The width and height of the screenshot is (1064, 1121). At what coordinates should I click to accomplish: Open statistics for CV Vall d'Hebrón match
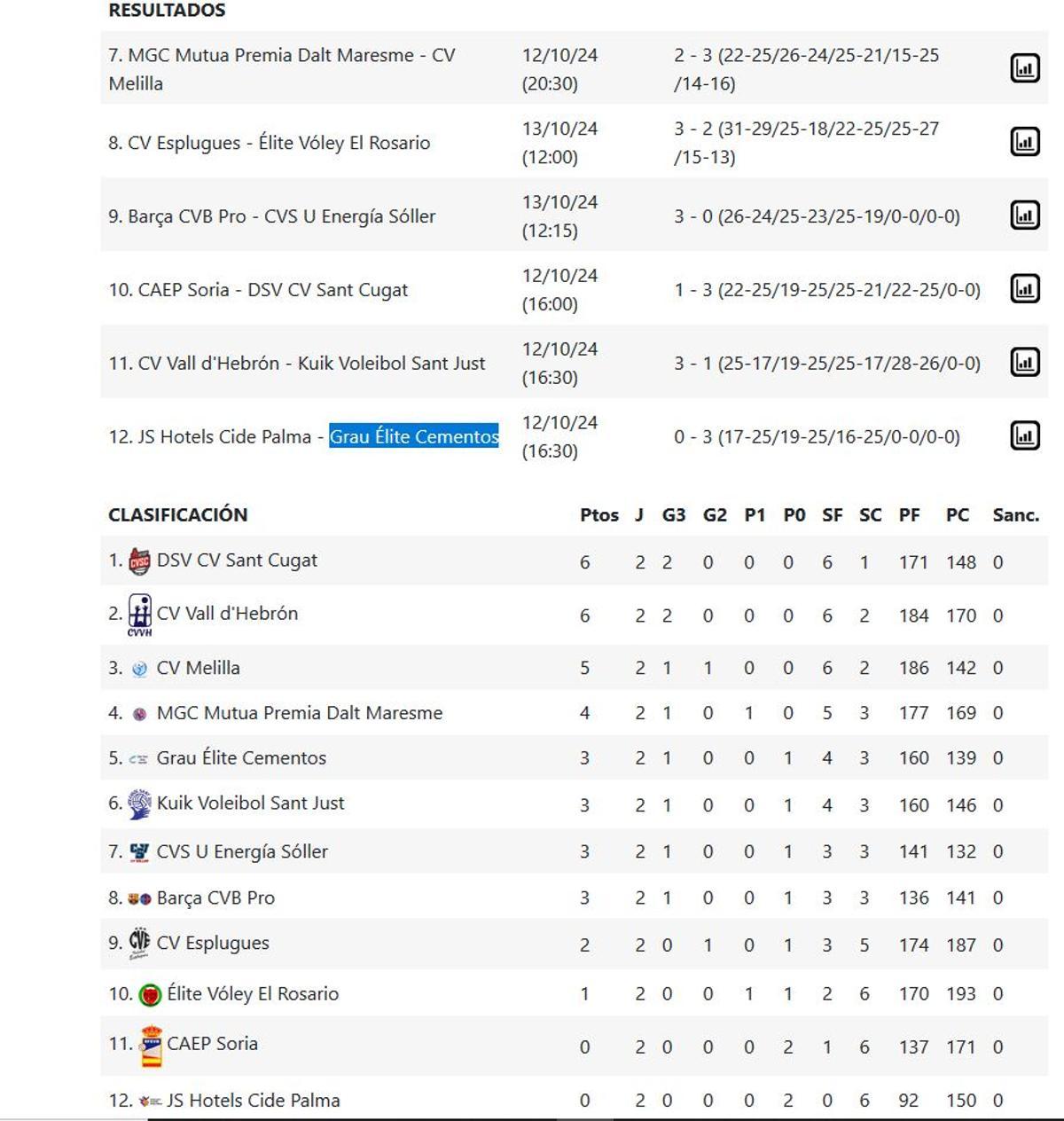pyautogui.click(x=1024, y=361)
